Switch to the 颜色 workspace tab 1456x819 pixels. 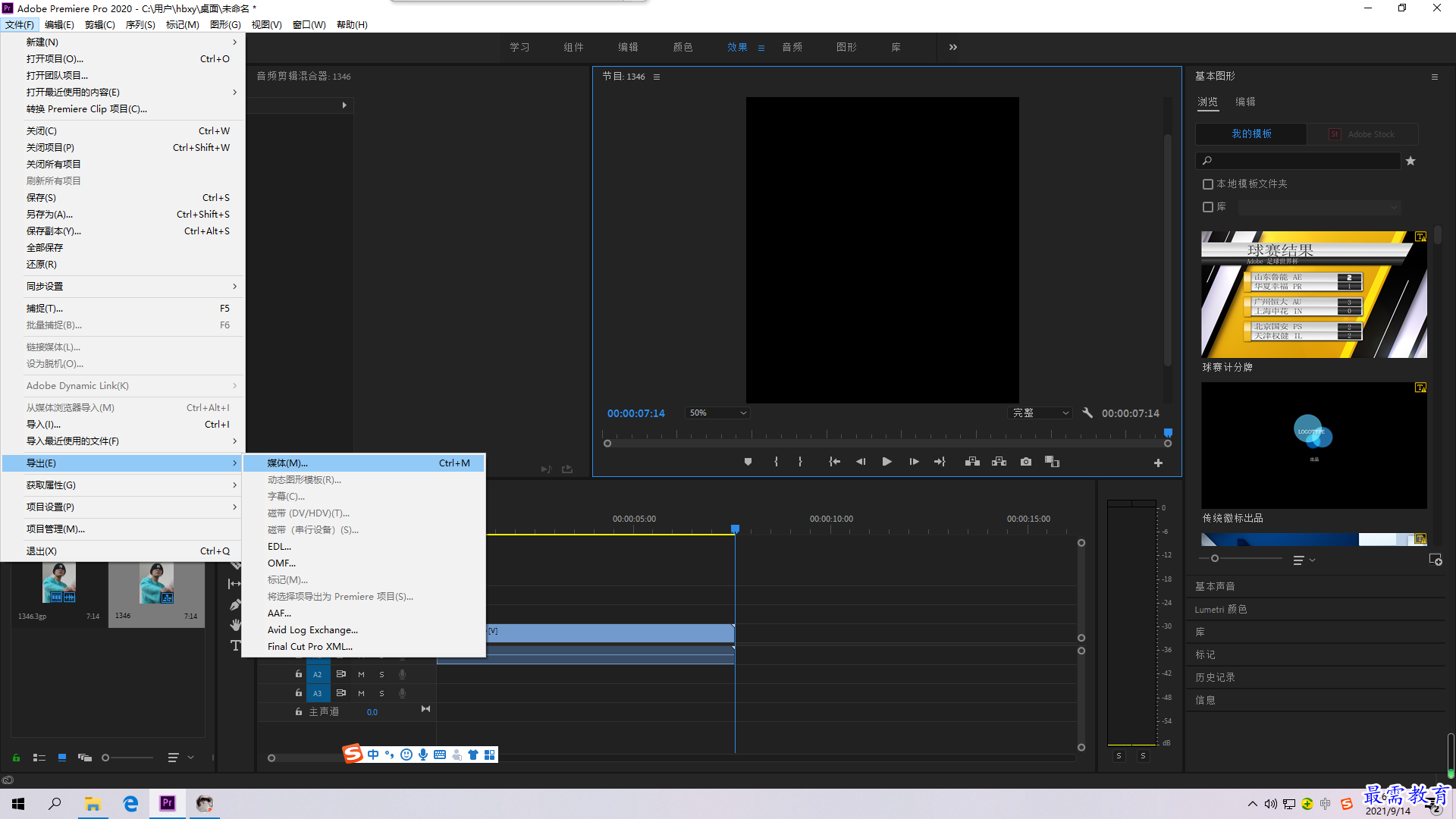682,47
